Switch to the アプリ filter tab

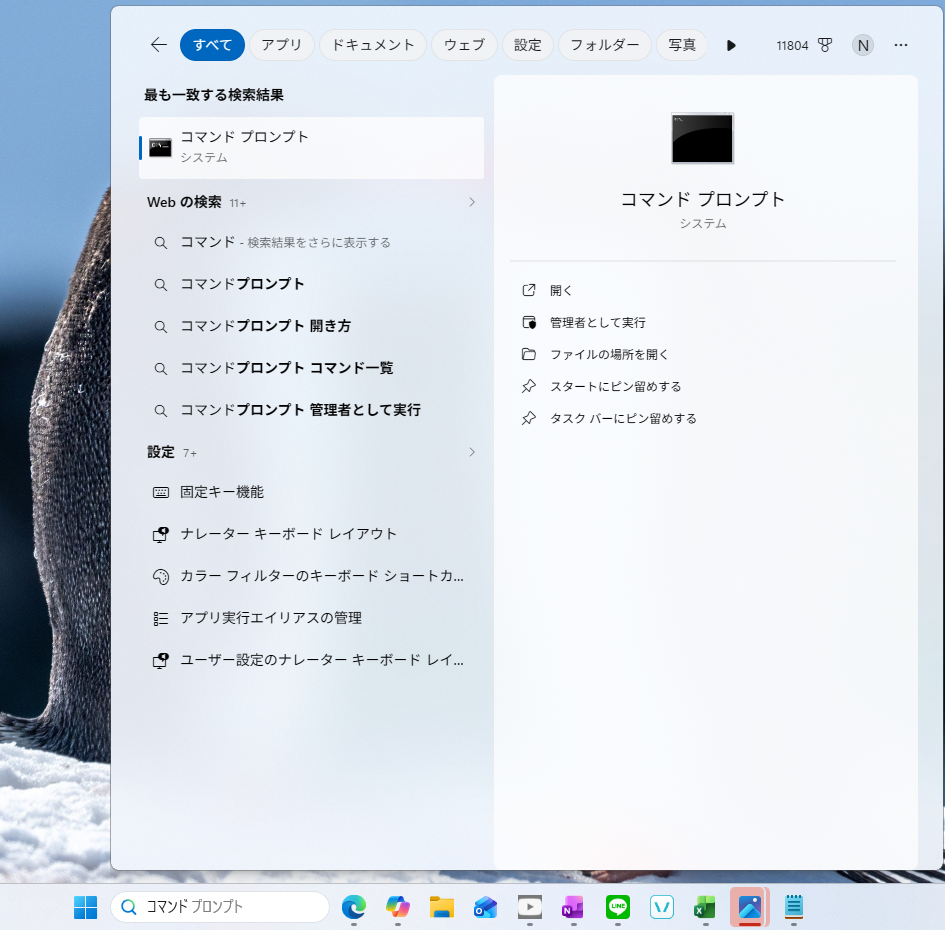click(282, 45)
